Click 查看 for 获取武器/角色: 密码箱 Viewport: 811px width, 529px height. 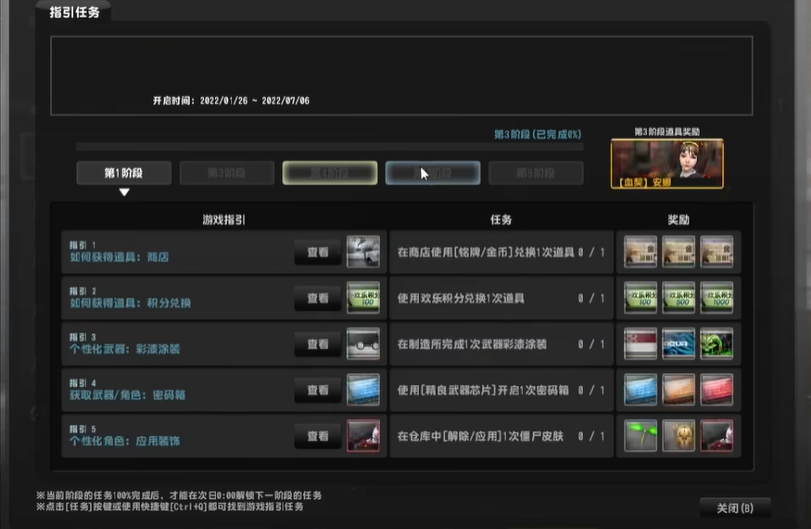pos(318,390)
